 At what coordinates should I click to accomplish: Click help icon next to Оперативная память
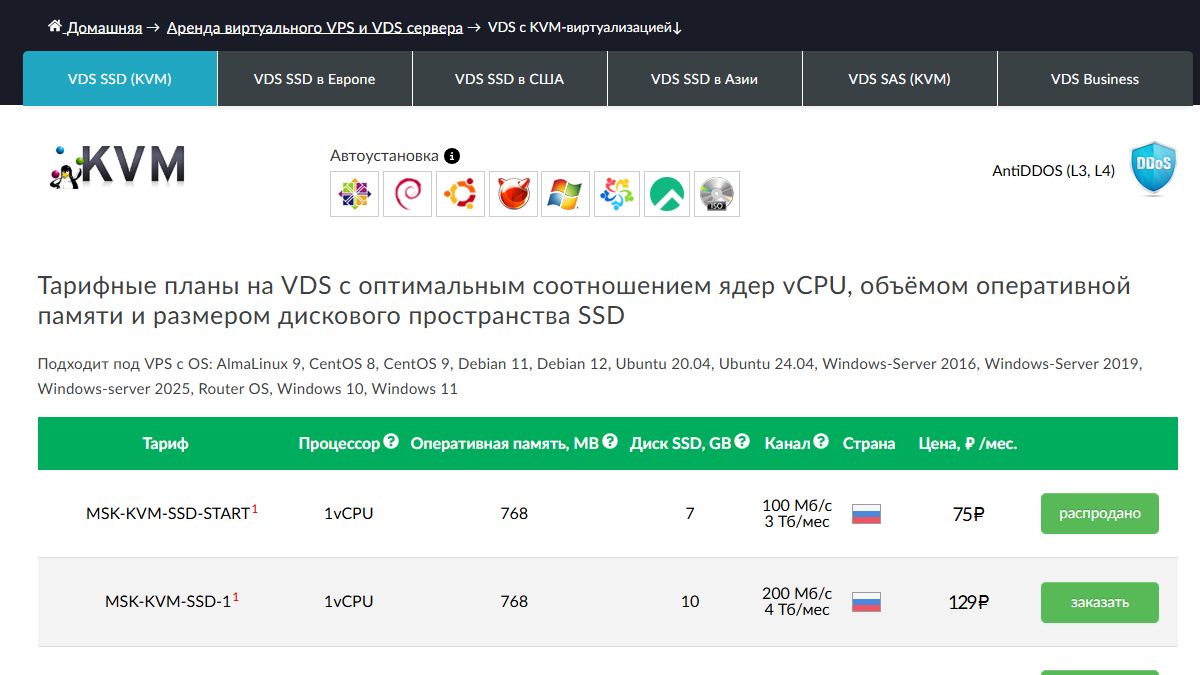coord(610,441)
